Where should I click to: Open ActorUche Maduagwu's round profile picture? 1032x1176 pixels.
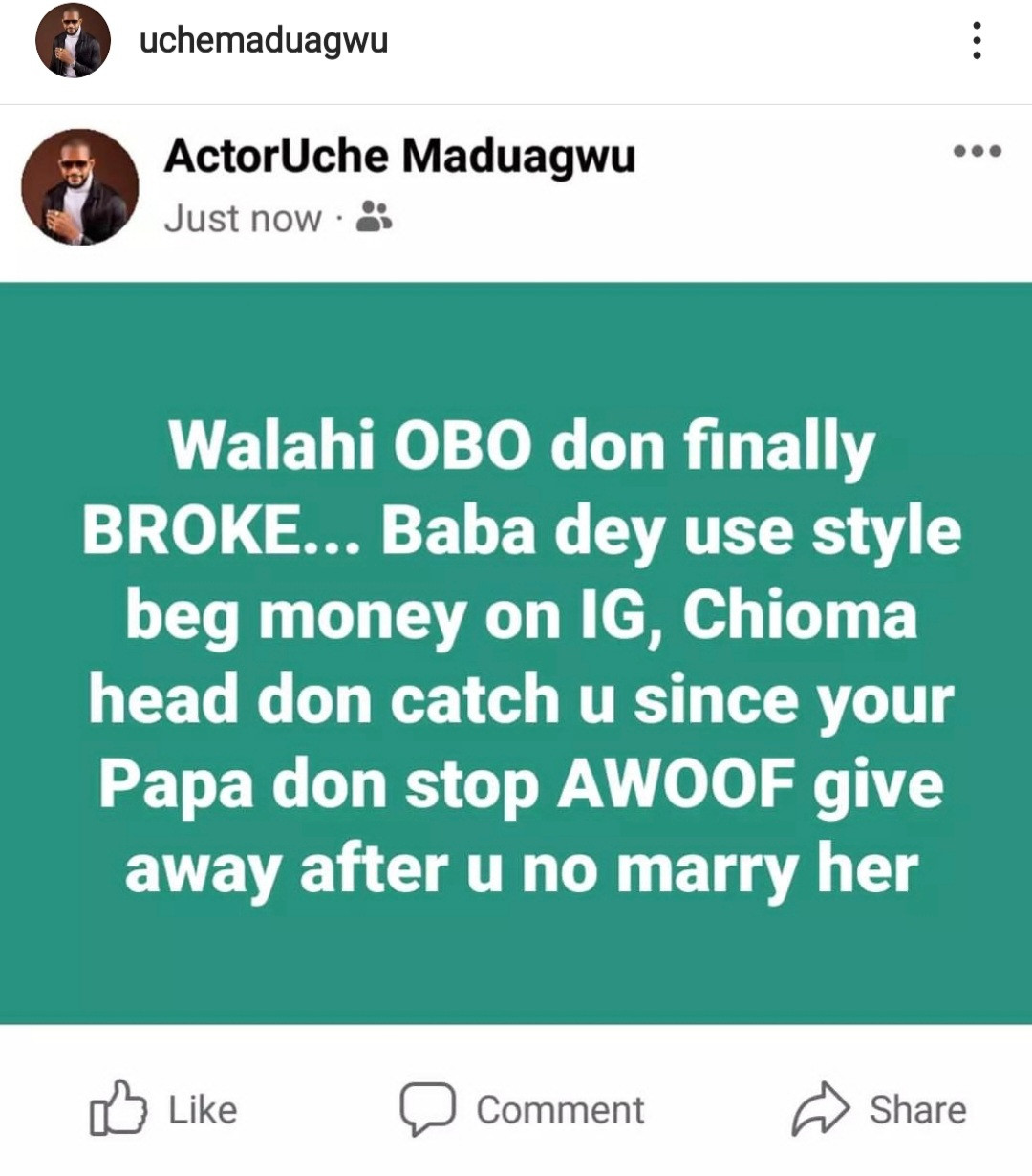[x=80, y=188]
